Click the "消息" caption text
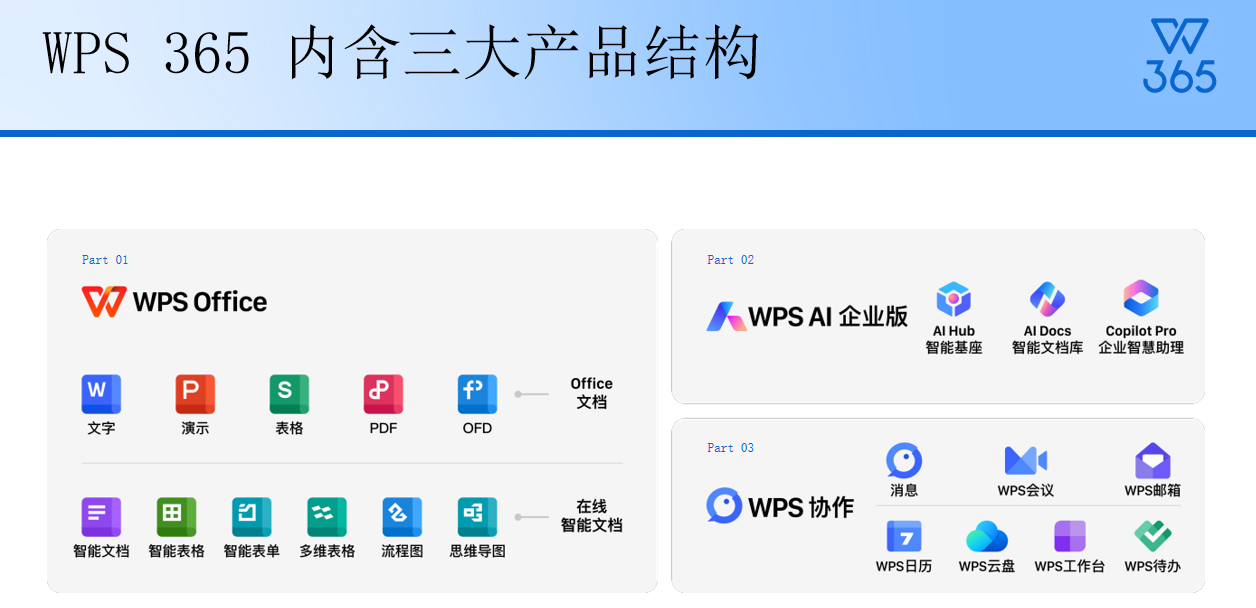 coord(904,491)
